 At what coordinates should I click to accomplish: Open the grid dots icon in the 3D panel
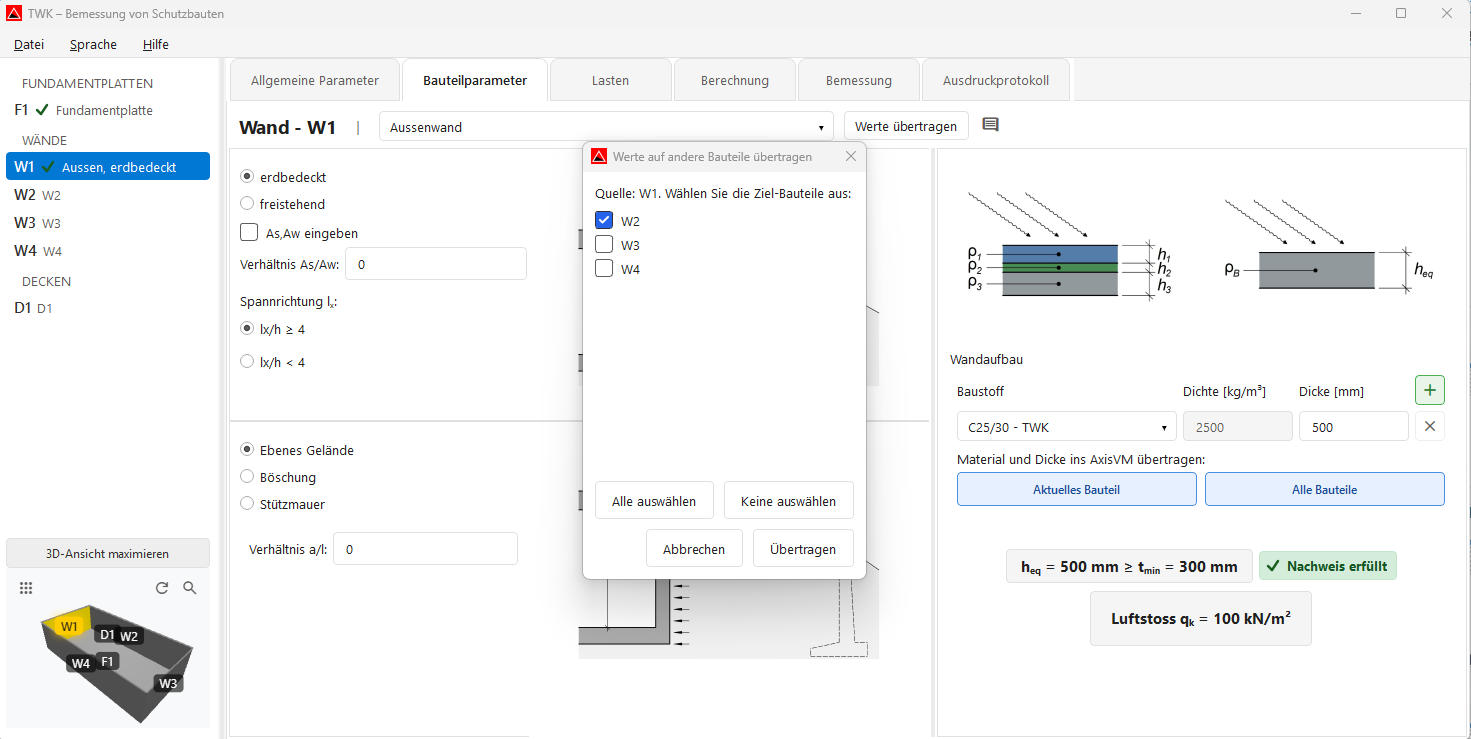[x=26, y=588]
